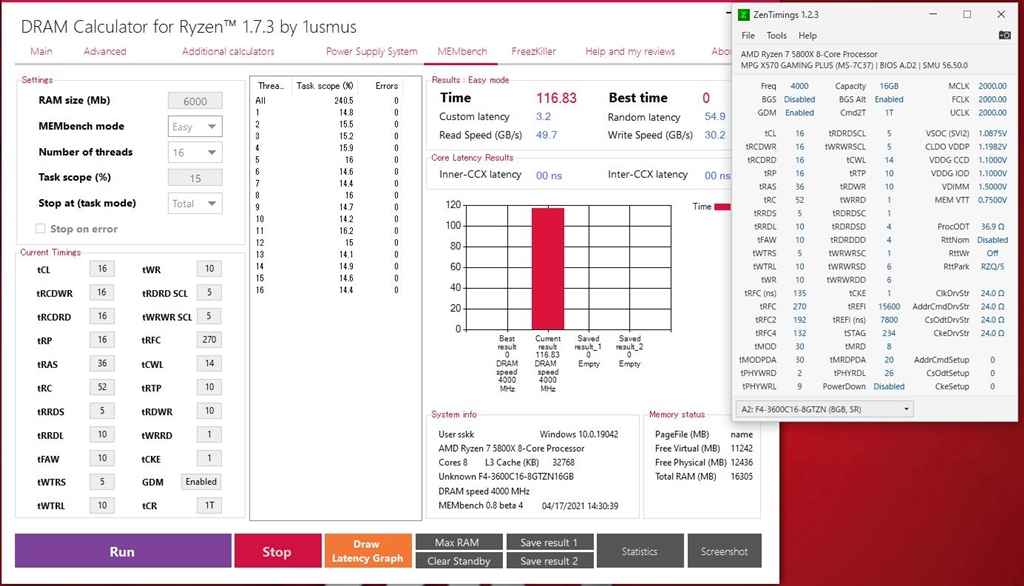Click the Random latency value 54.9
Viewport: 1024px width, 586px height.
point(714,116)
